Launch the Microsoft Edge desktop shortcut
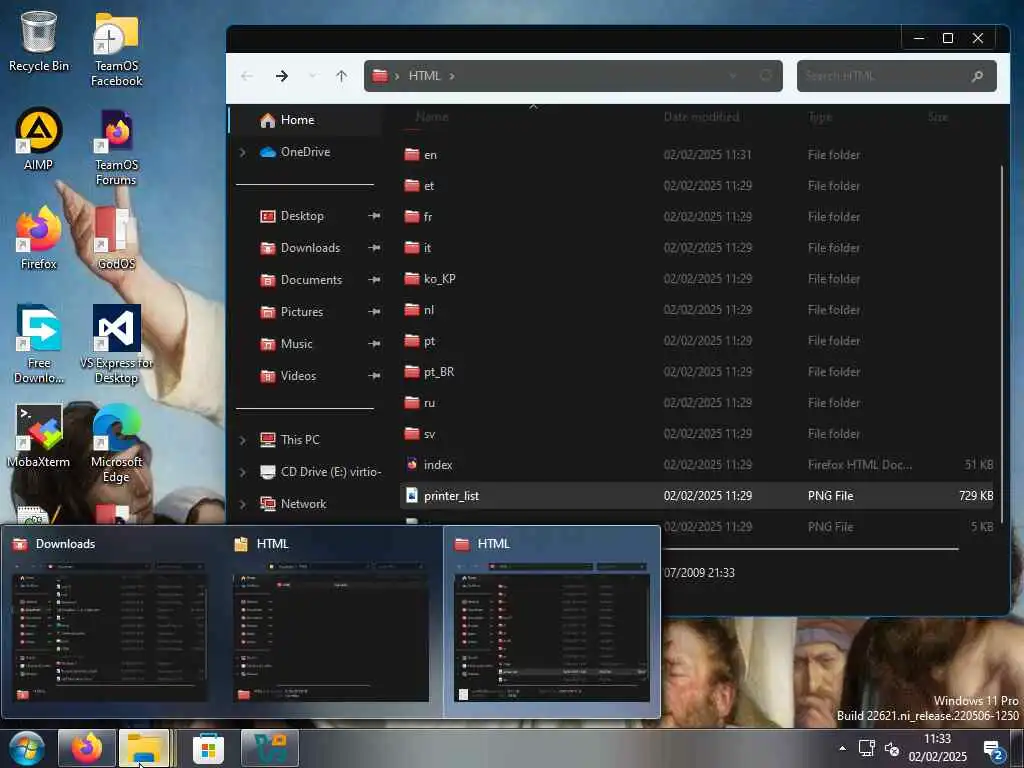1024x768 pixels. click(116, 443)
